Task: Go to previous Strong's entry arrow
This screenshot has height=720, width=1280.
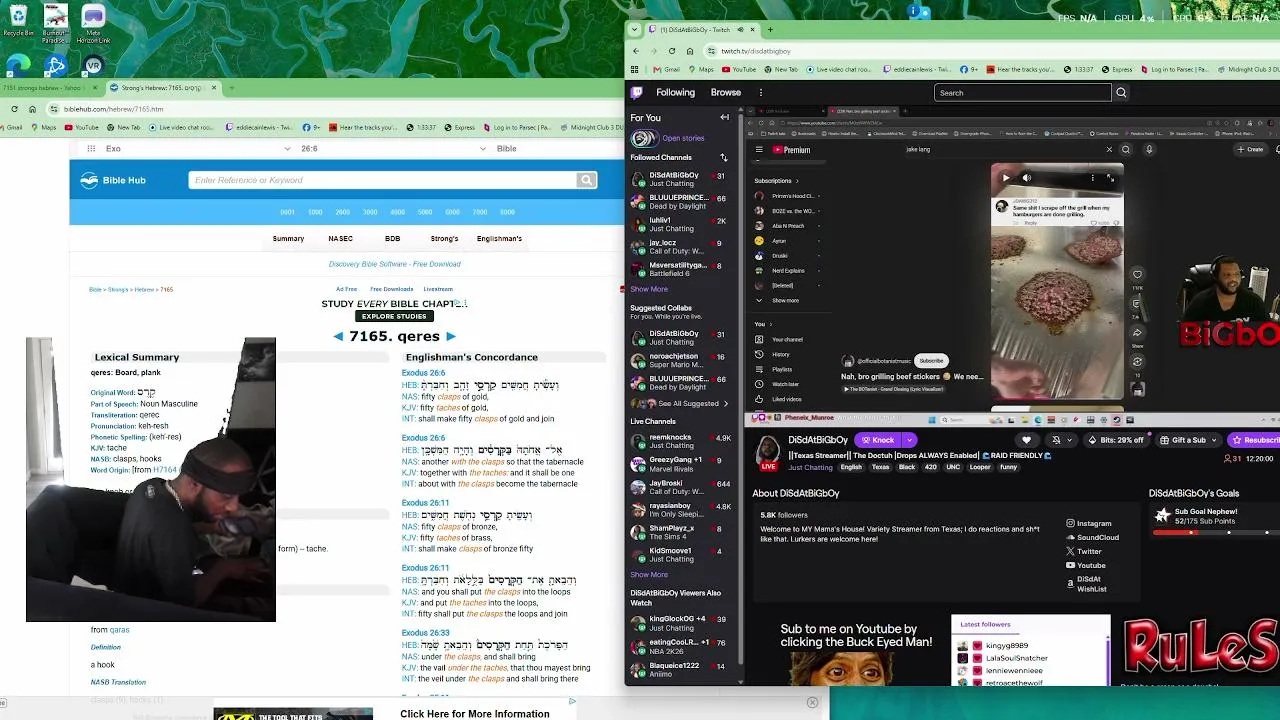Action: [x=338, y=337]
